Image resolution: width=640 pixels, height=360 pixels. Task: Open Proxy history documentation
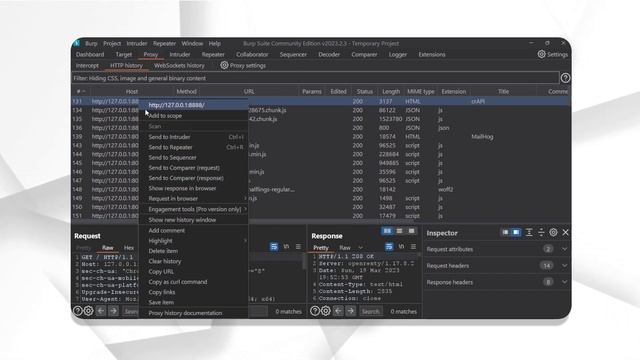click(194, 313)
